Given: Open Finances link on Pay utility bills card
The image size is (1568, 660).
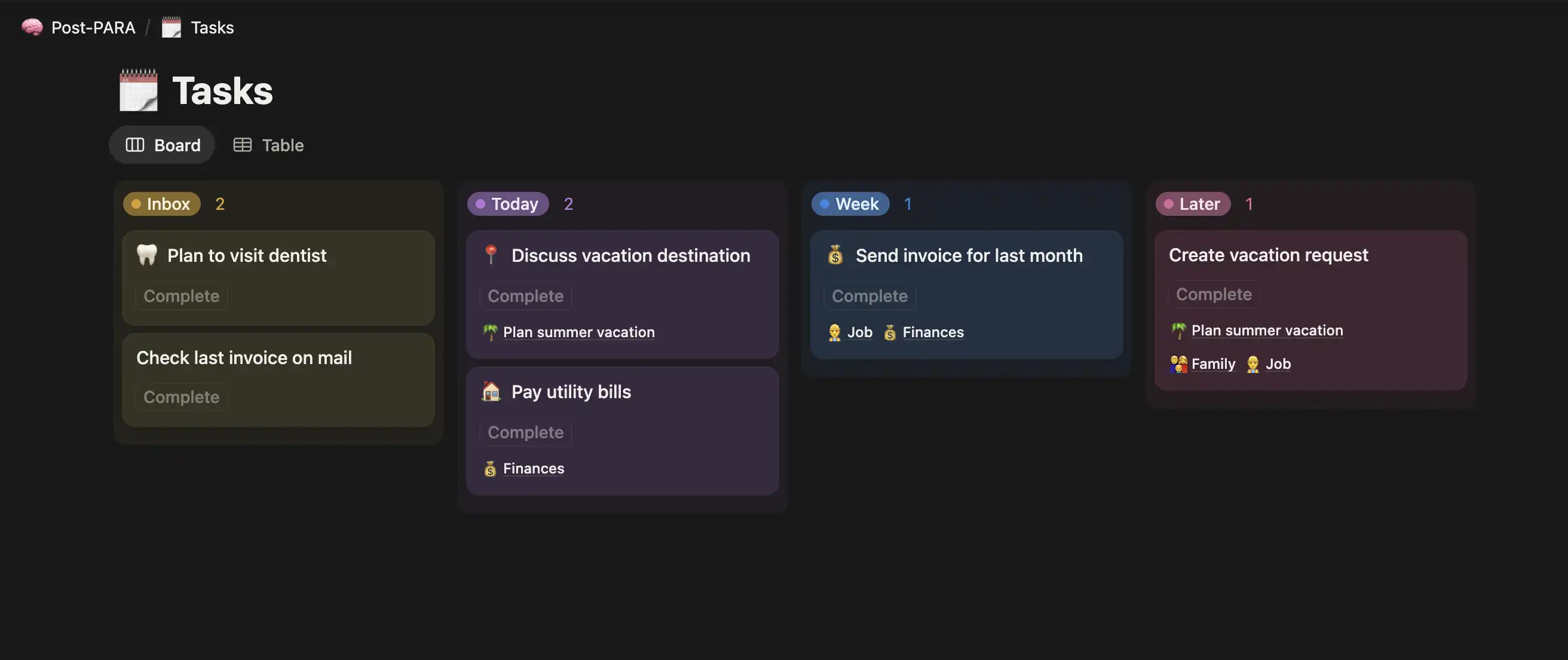Looking at the screenshot, I should point(533,469).
